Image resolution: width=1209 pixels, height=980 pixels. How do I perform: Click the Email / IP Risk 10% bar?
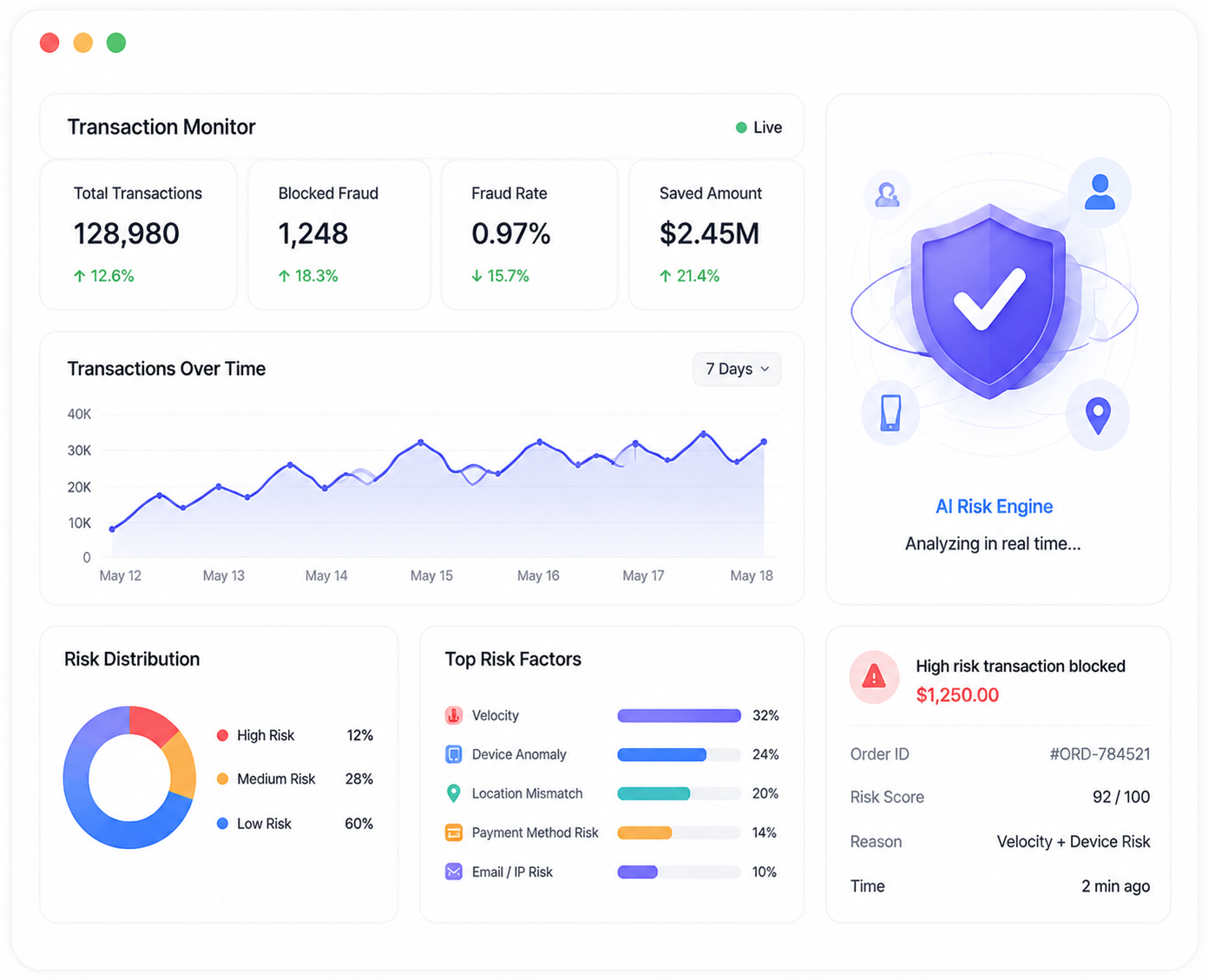coord(679,871)
